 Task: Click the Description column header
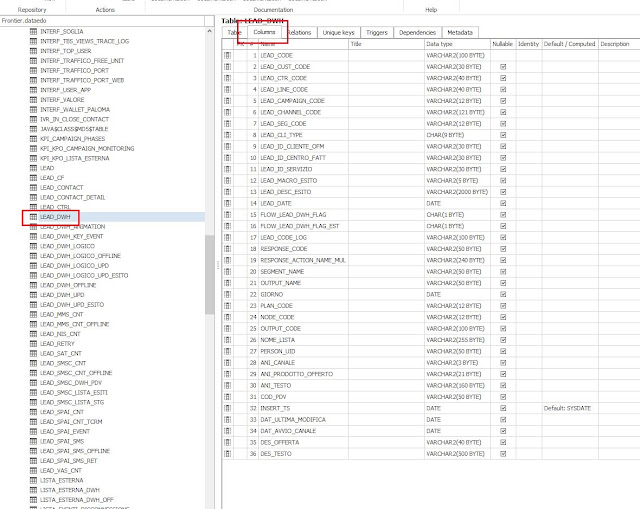click(619, 44)
